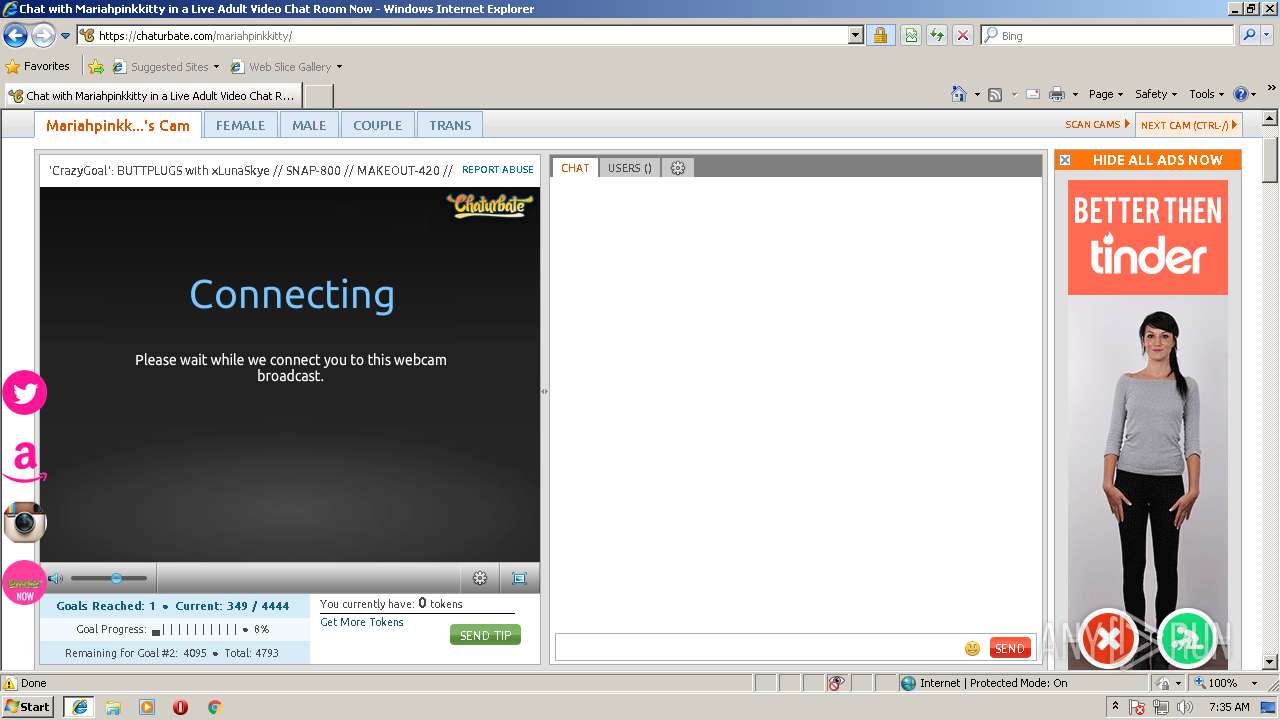Click the browser Back arrow button
Viewport: 1280px width, 720px height.
pyautogui.click(x=15, y=36)
